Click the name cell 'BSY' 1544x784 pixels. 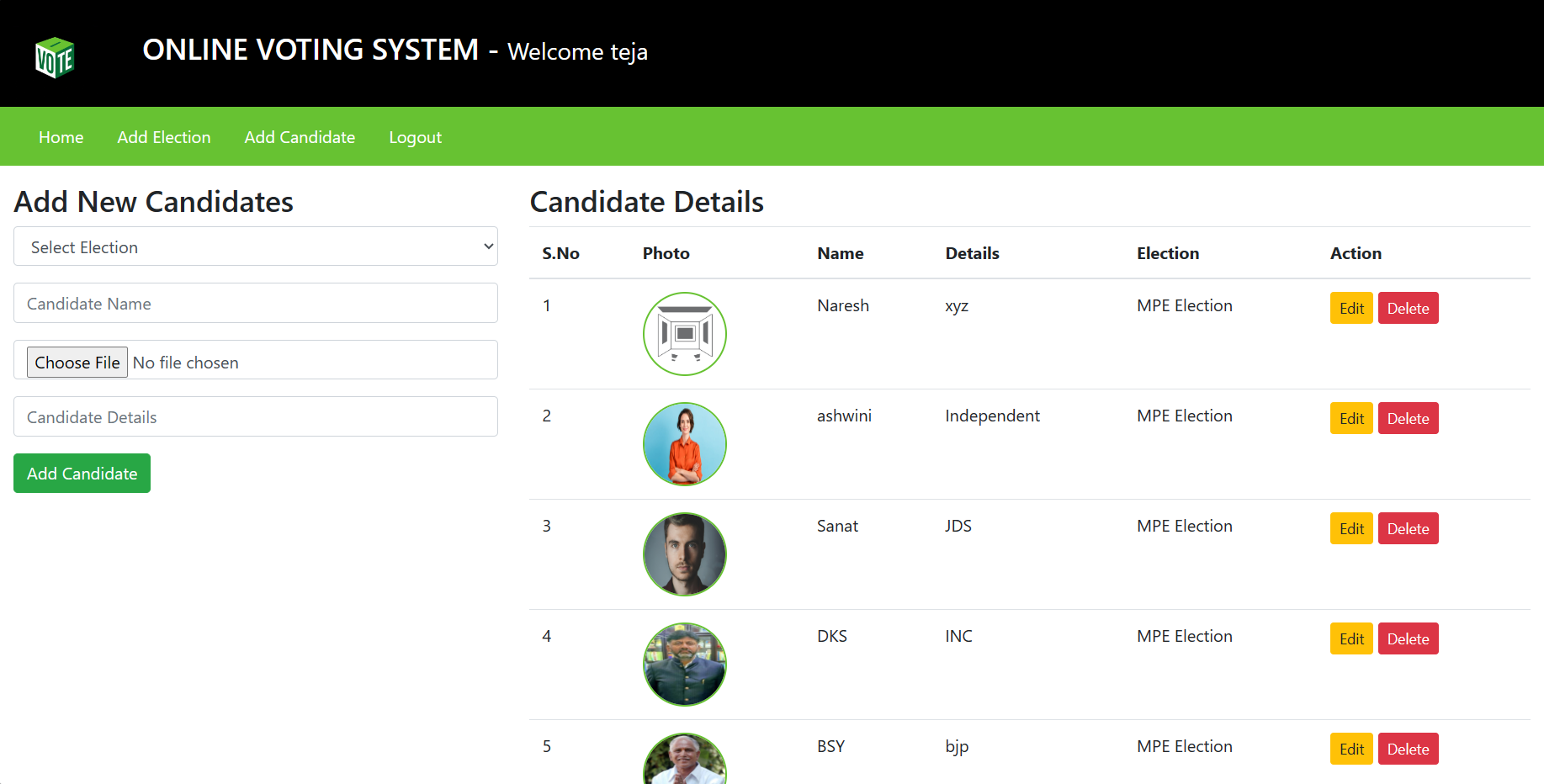830,746
